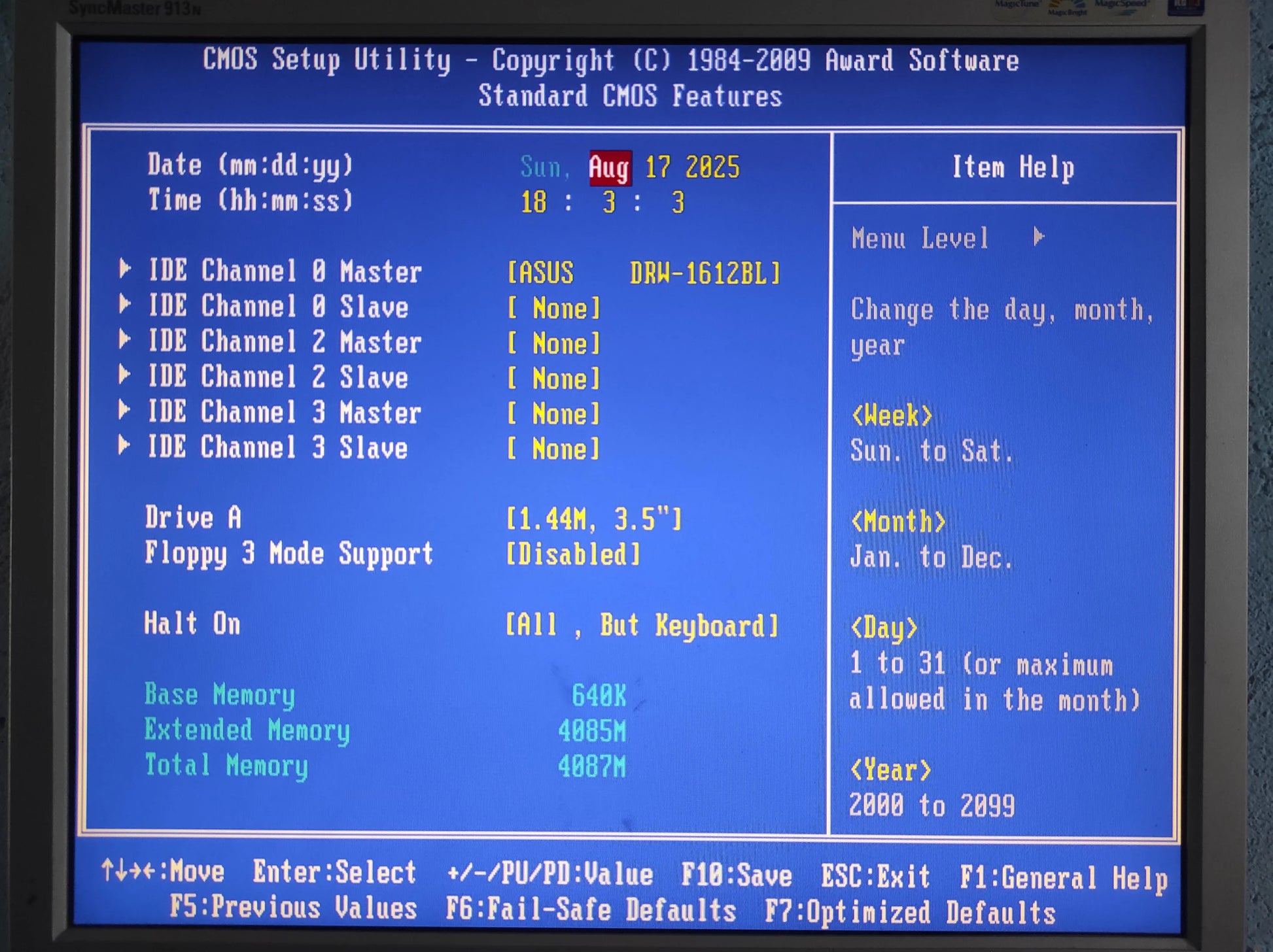Select the ASUS DRW-1612BL drive value
The image size is (1273, 952).
pos(644,273)
